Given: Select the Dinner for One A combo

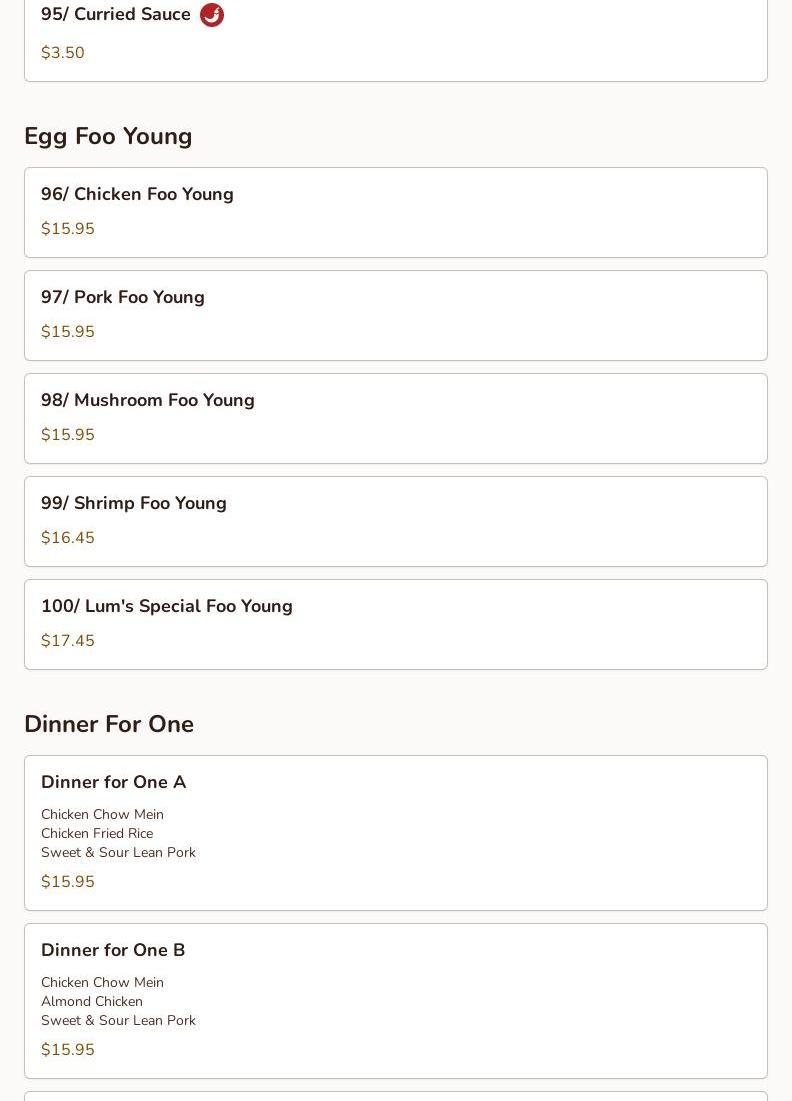Looking at the screenshot, I should point(113,783).
